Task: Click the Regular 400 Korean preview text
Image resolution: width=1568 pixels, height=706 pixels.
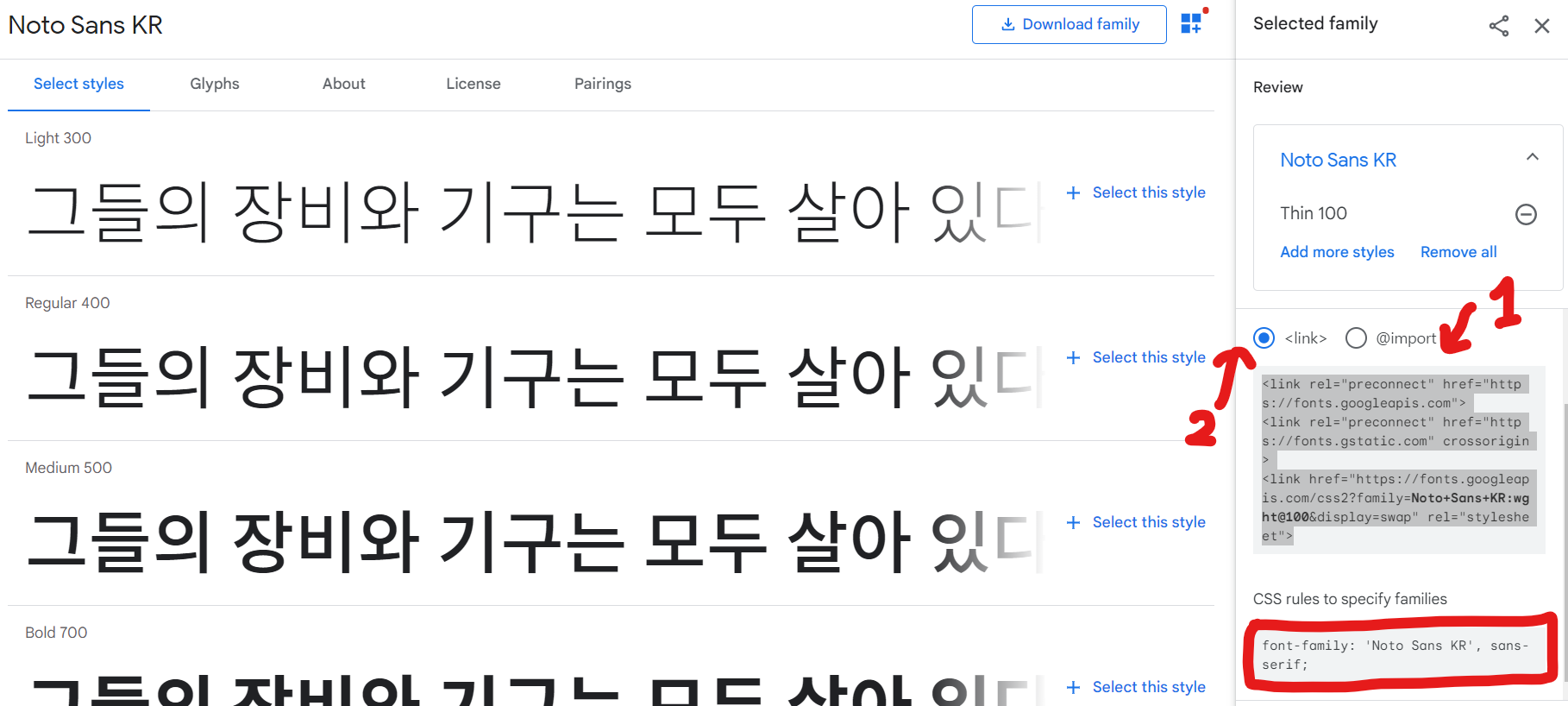Action: pyautogui.click(x=535, y=376)
